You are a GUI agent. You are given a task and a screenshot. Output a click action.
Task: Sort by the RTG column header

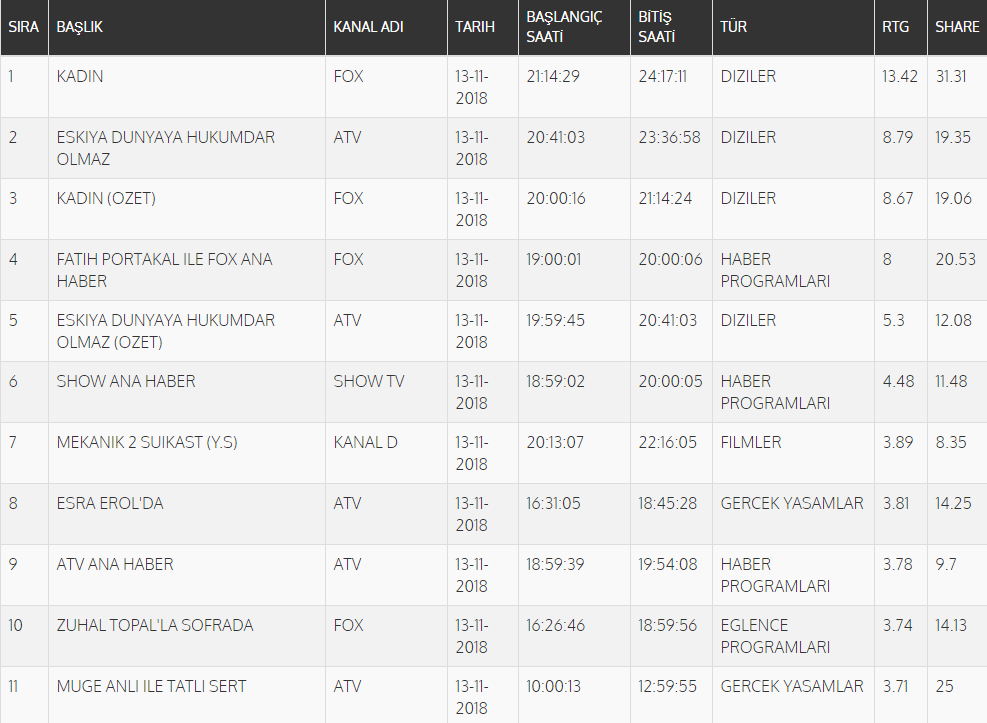[896, 27]
